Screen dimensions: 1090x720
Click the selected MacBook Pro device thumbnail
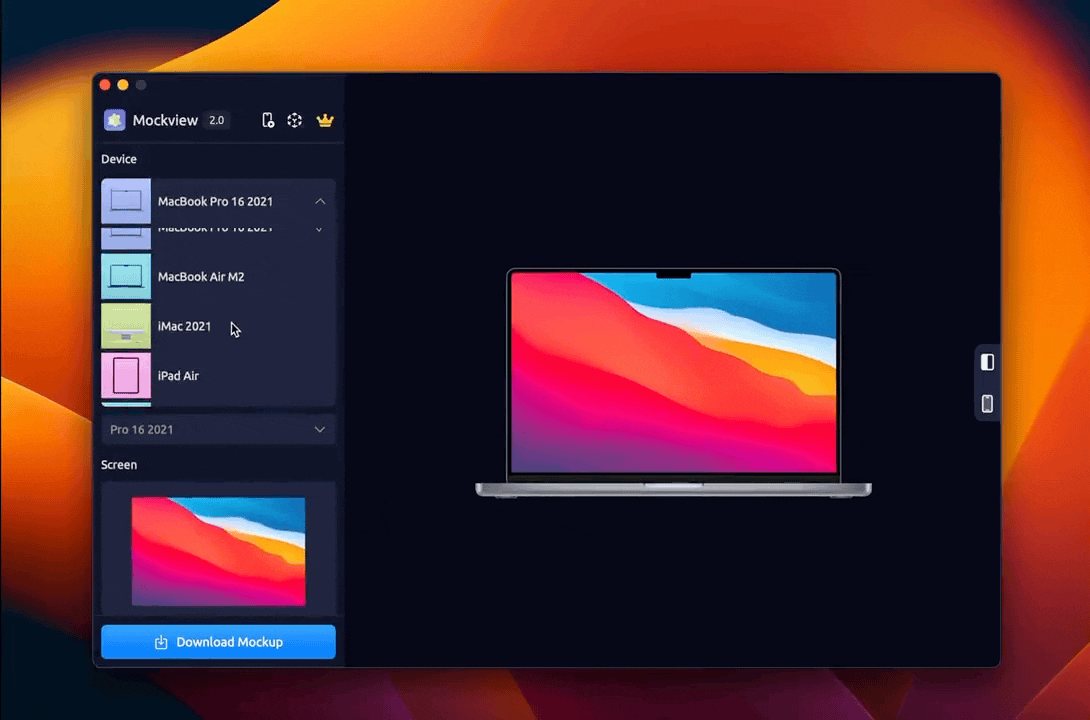[x=126, y=201]
